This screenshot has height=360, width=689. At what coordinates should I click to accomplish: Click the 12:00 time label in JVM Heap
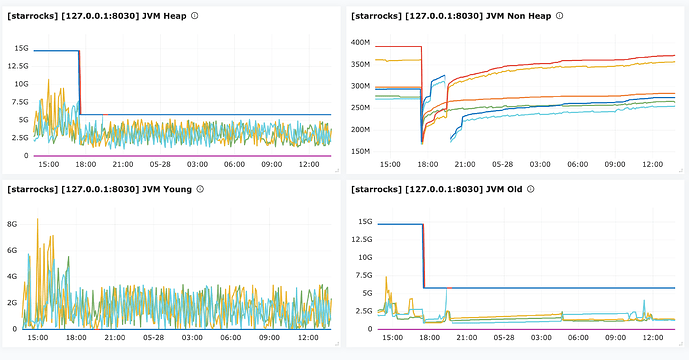pos(309,164)
